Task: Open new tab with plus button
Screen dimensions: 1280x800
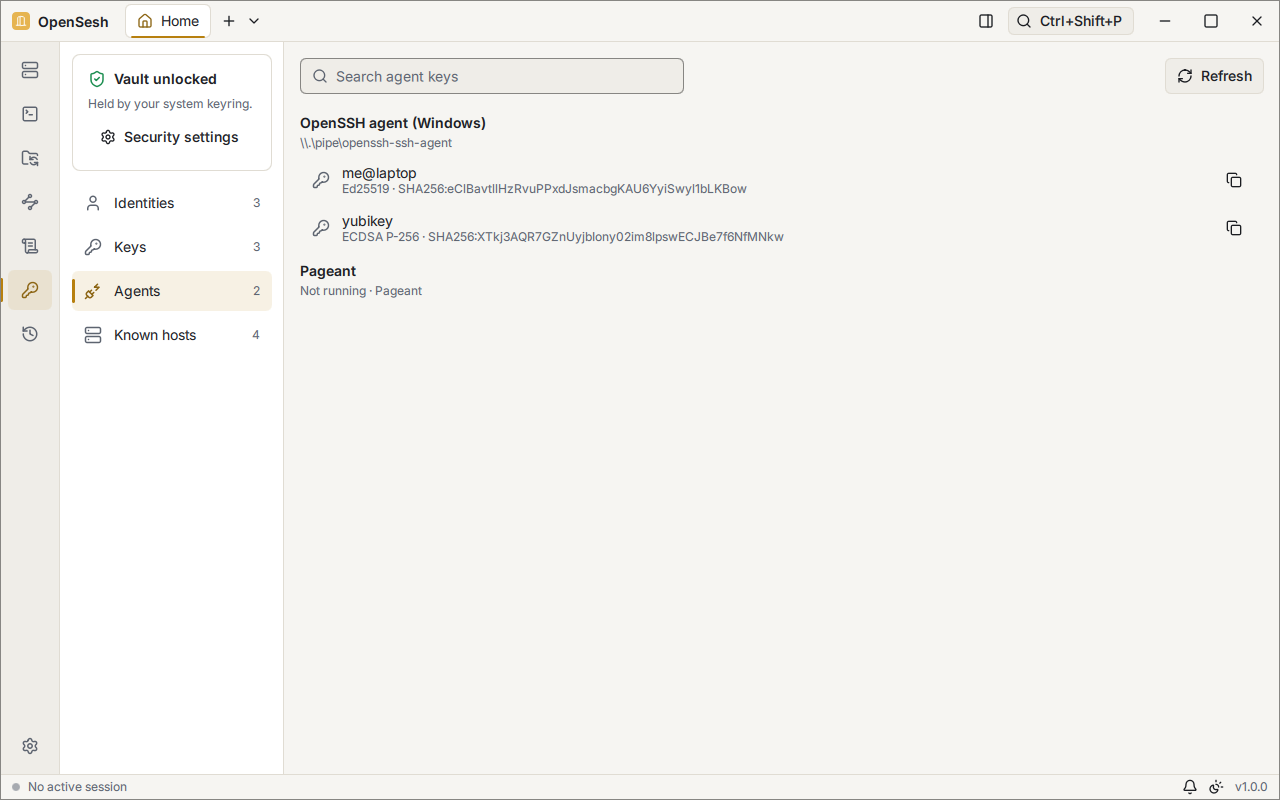Action: point(229,21)
